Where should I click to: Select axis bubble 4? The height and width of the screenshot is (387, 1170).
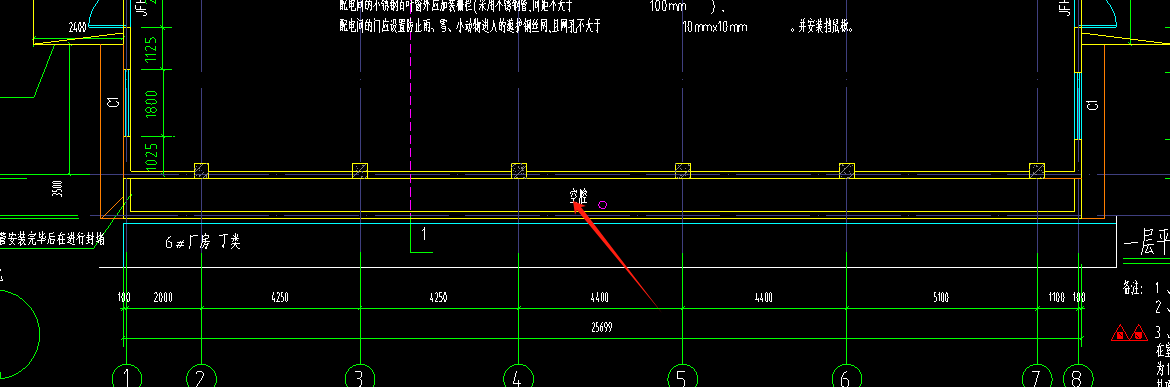pyautogui.click(x=517, y=377)
